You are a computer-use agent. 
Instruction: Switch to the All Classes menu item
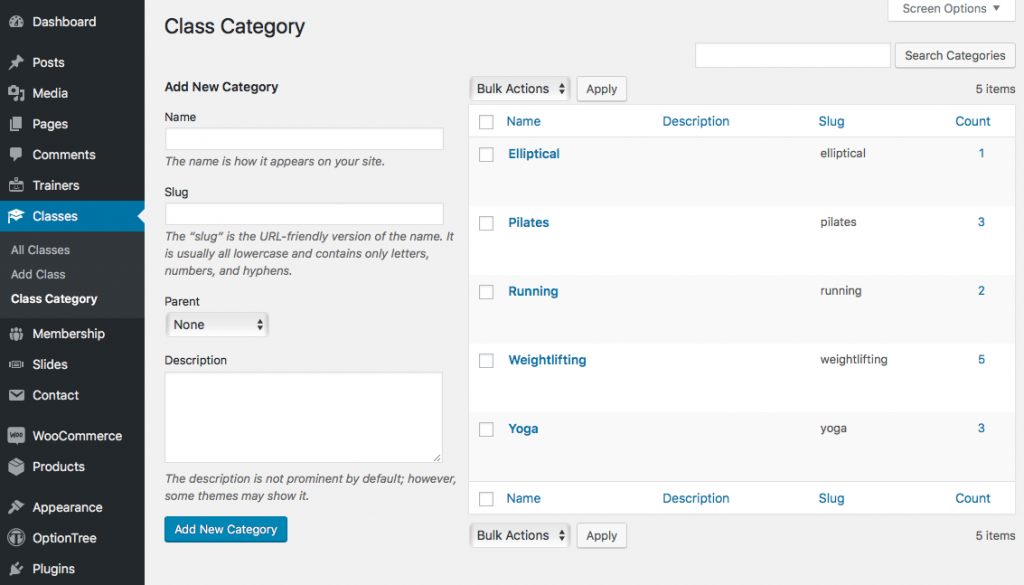pyautogui.click(x=39, y=249)
